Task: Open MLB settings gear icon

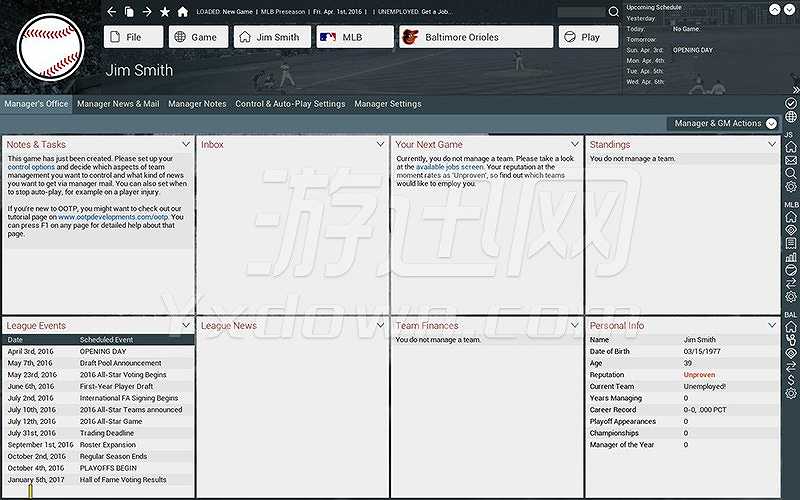Action: (791, 296)
